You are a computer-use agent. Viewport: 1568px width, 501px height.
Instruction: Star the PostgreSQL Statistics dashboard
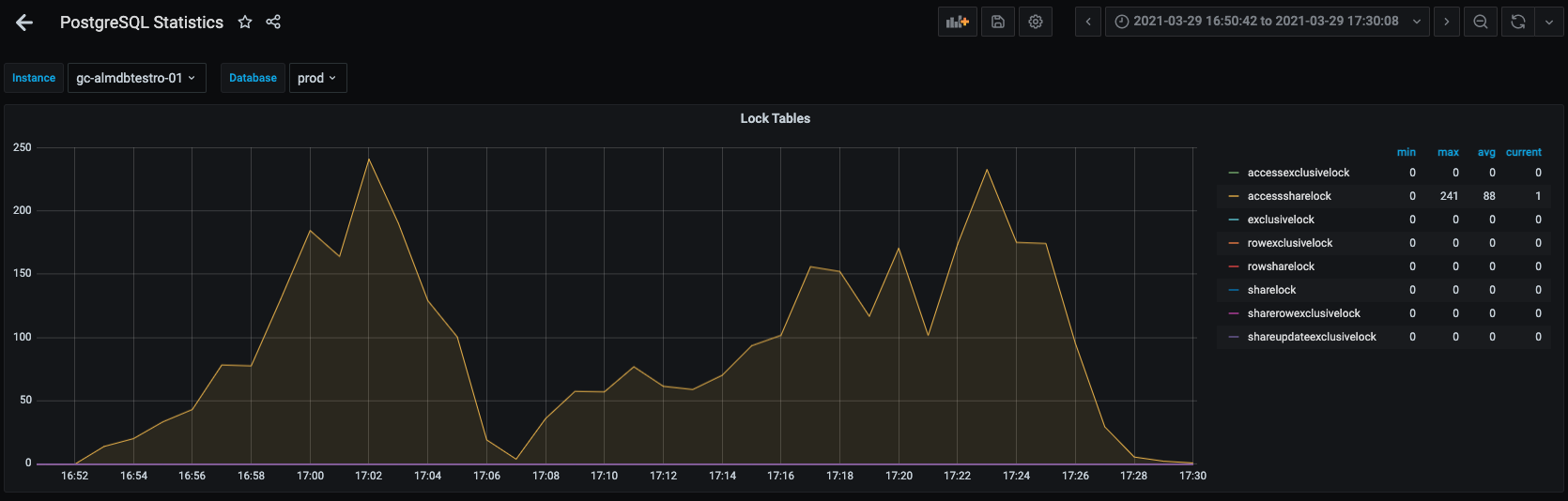245,22
